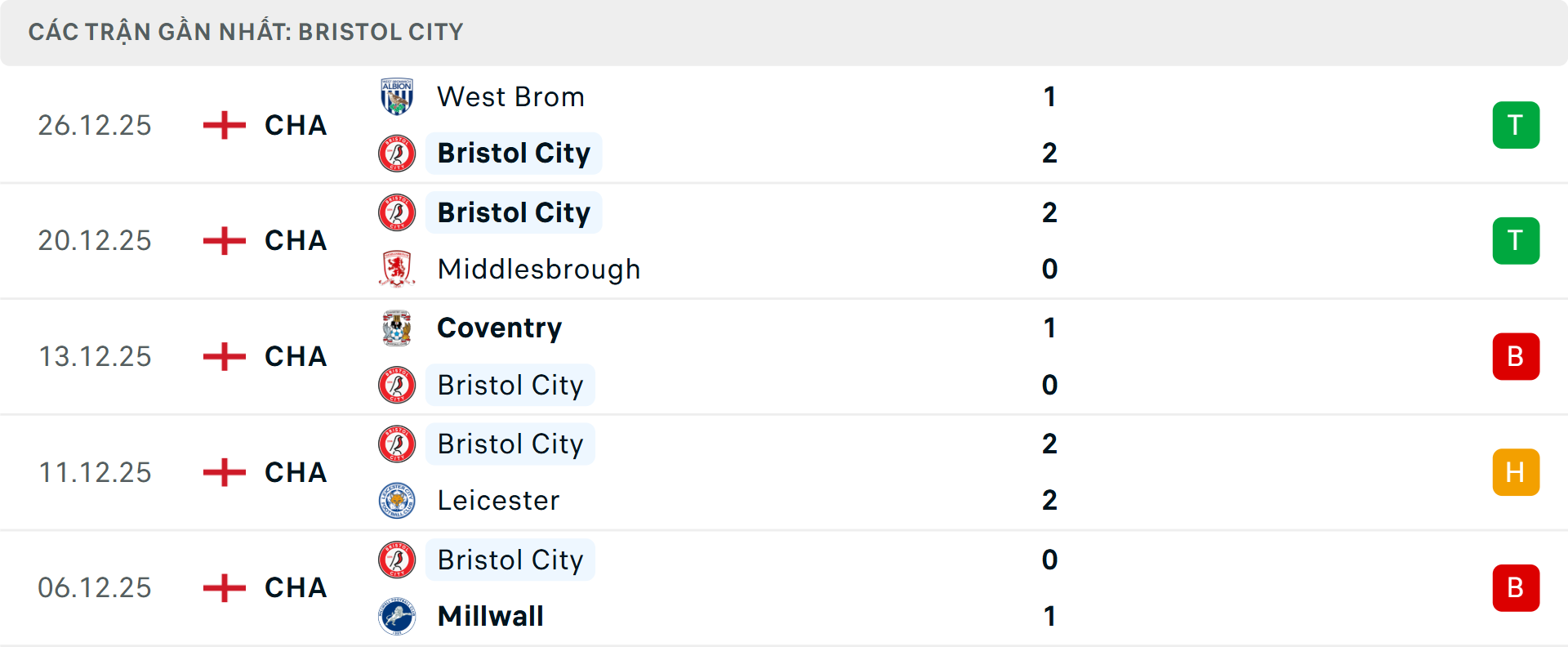
Task: Click the green T badge for the West Brom match
Action: (x=1516, y=125)
